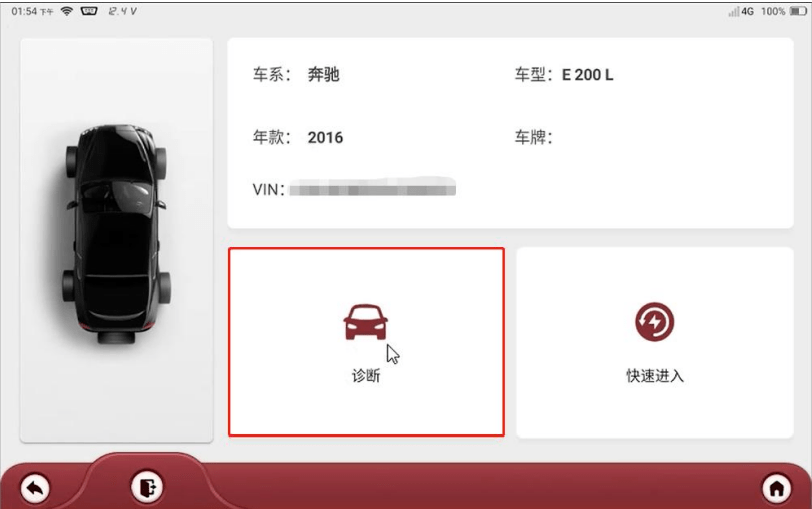Open the 快速进入 quick entry tile
Screen dimensions: 812x509
coord(655,342)
